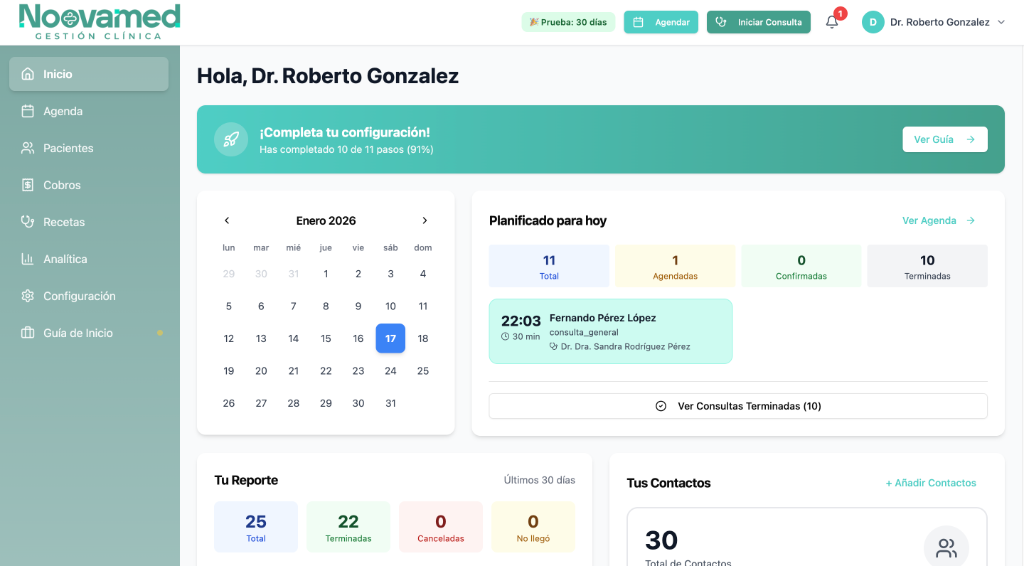1024x566 pixels.
Task: Click the Noovamed logo
Action: coord(99,22)
